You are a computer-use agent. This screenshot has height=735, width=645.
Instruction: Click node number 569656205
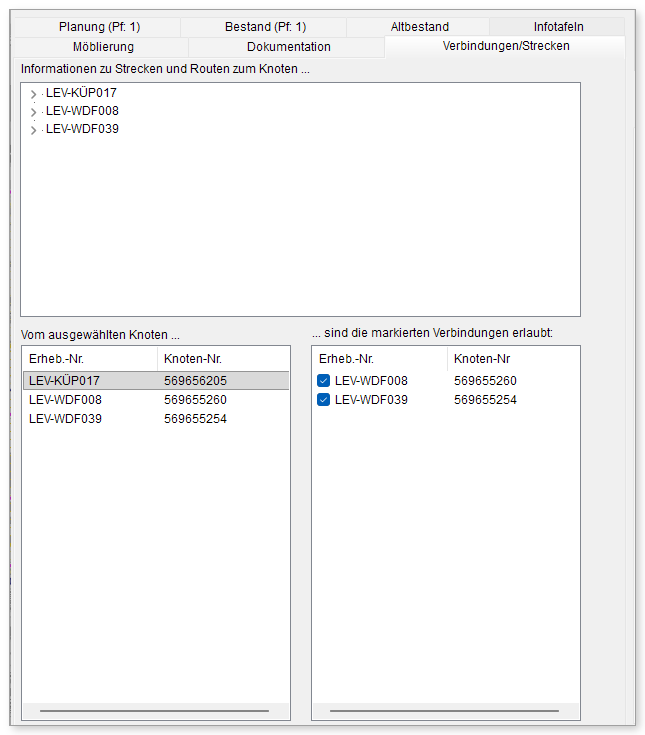click(x=195, y=381)
